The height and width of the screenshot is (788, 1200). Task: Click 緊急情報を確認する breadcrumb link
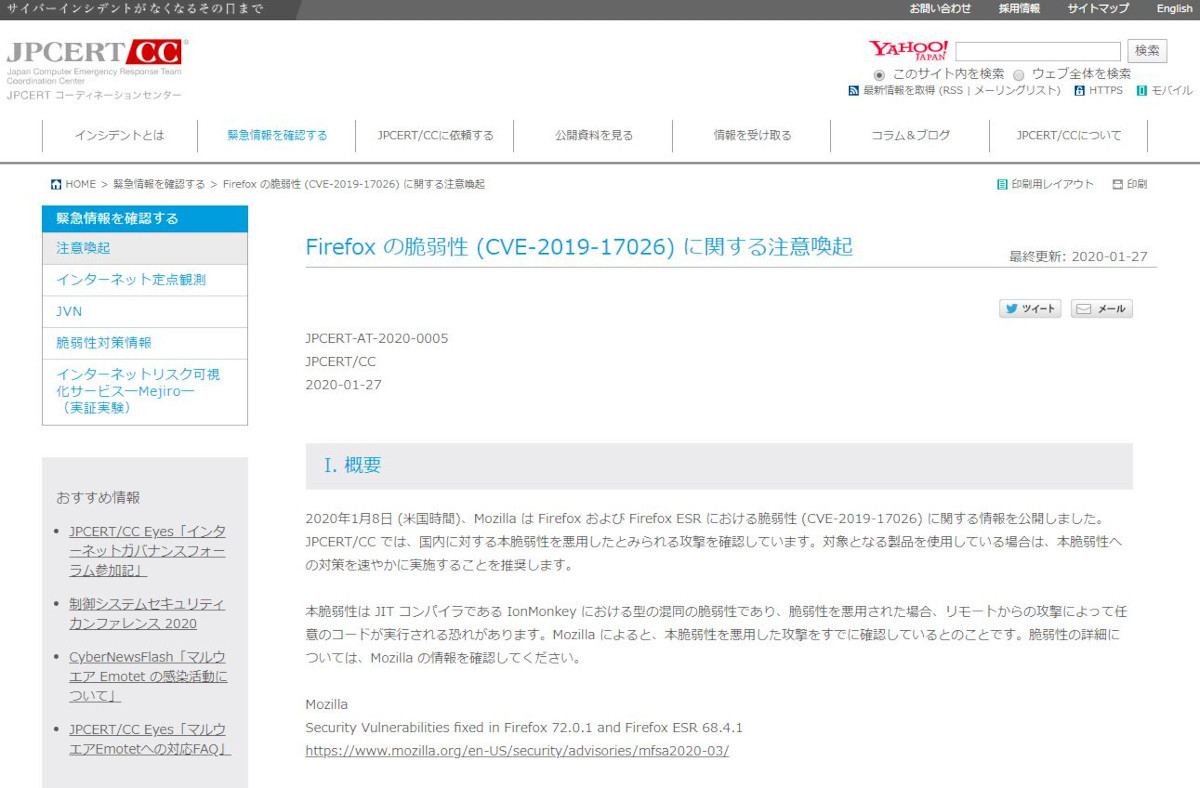(159, 184)
